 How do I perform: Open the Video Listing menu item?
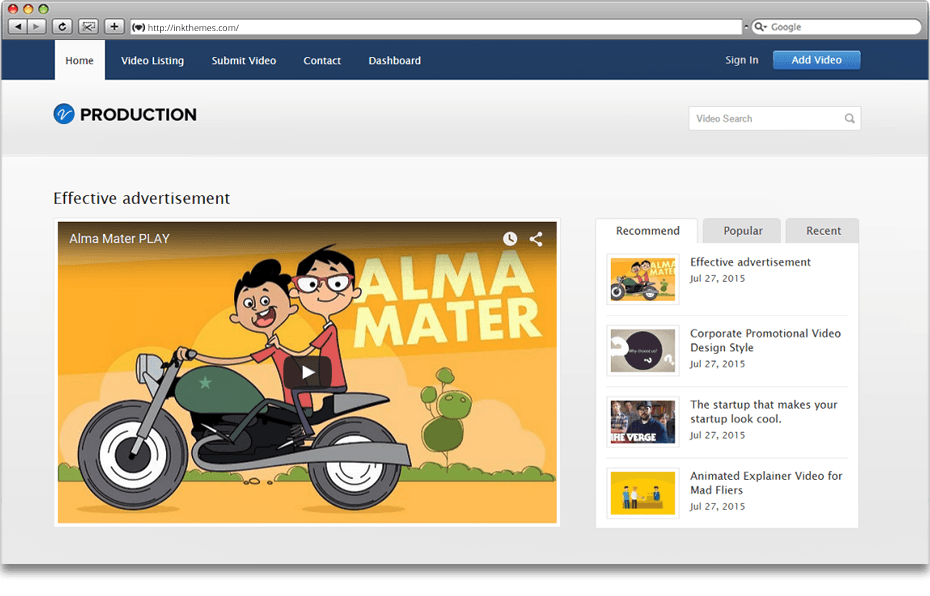click(152, 60)
